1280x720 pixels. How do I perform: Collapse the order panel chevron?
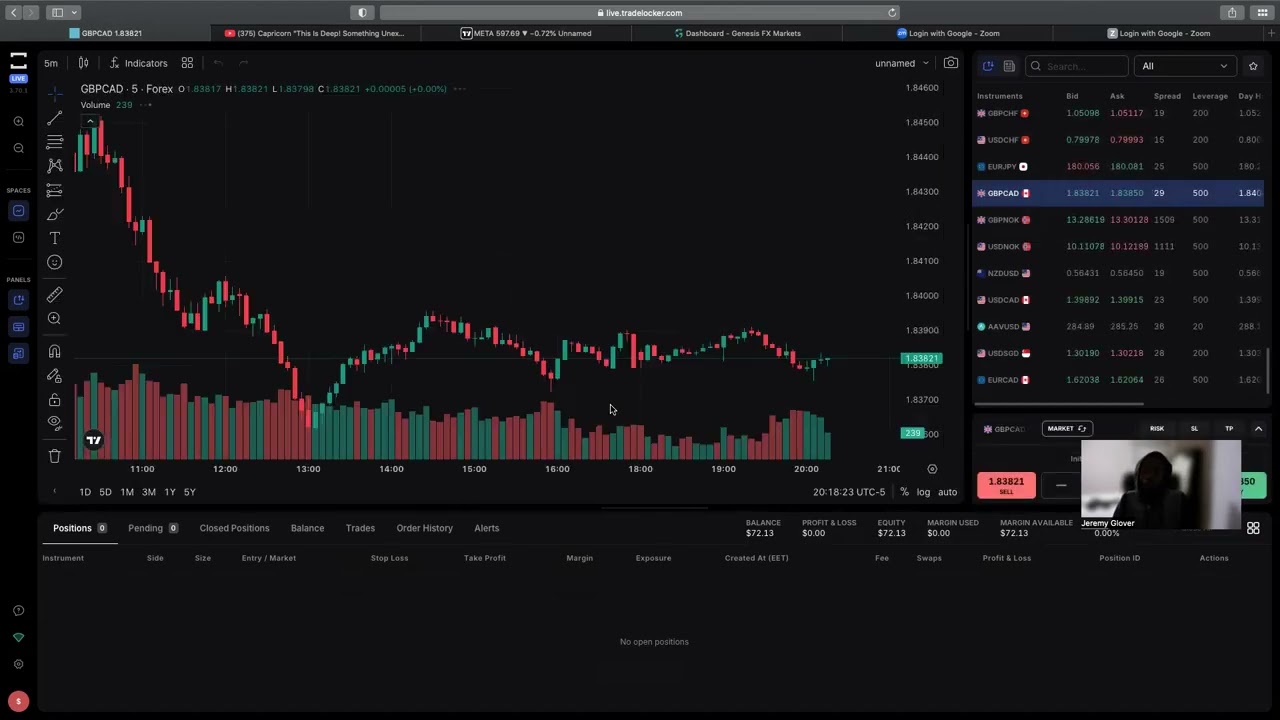[1258, 429]
